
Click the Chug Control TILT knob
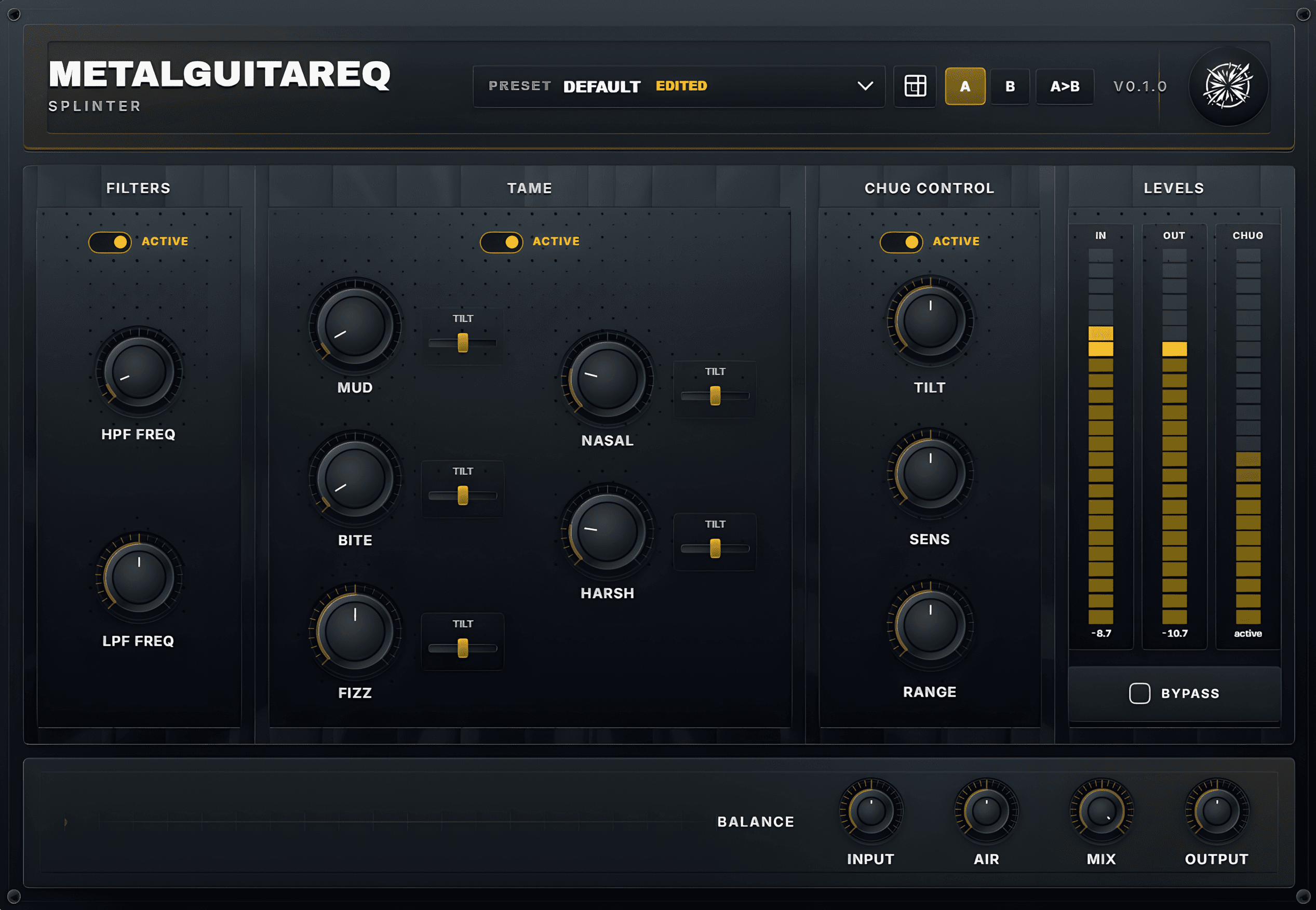(x=930, y=322)
